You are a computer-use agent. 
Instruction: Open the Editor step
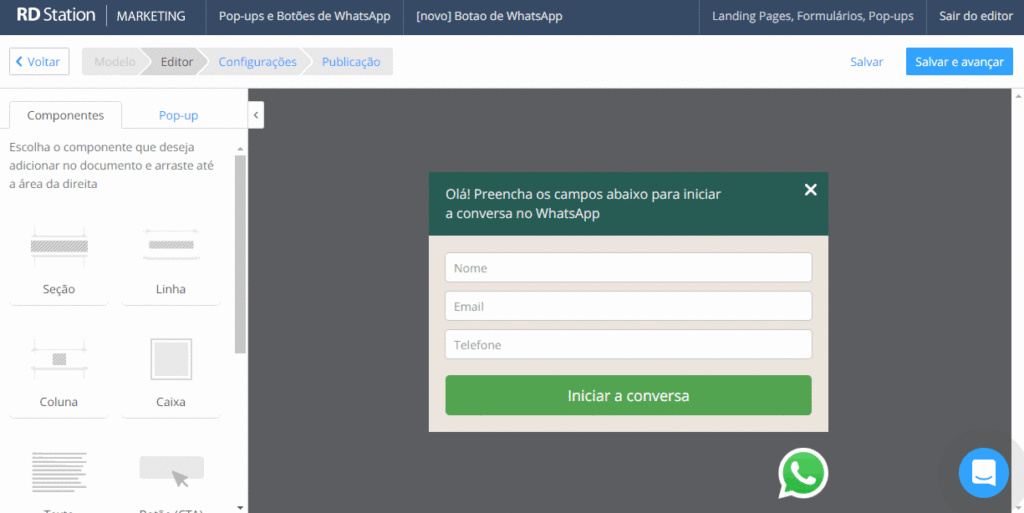point(176,61)
